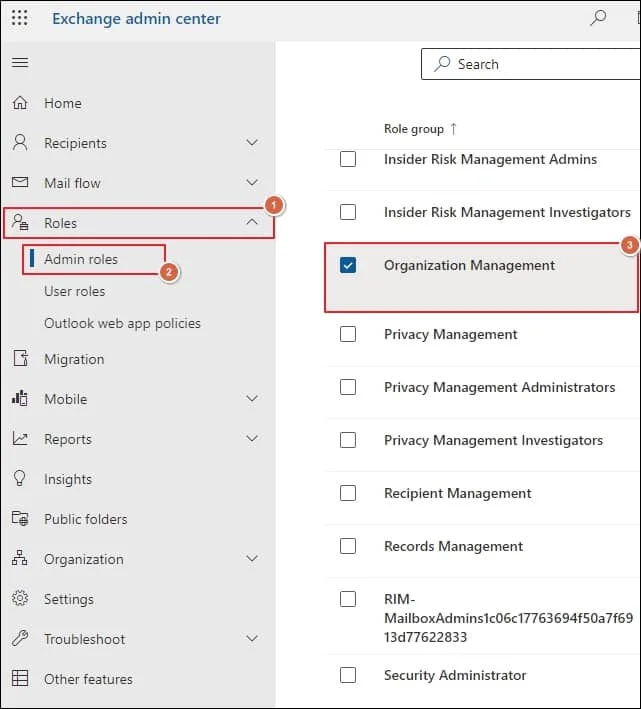641x709 pixels.
Task: Open the Insider Risk Management Admins row
Action: (490, 160)
